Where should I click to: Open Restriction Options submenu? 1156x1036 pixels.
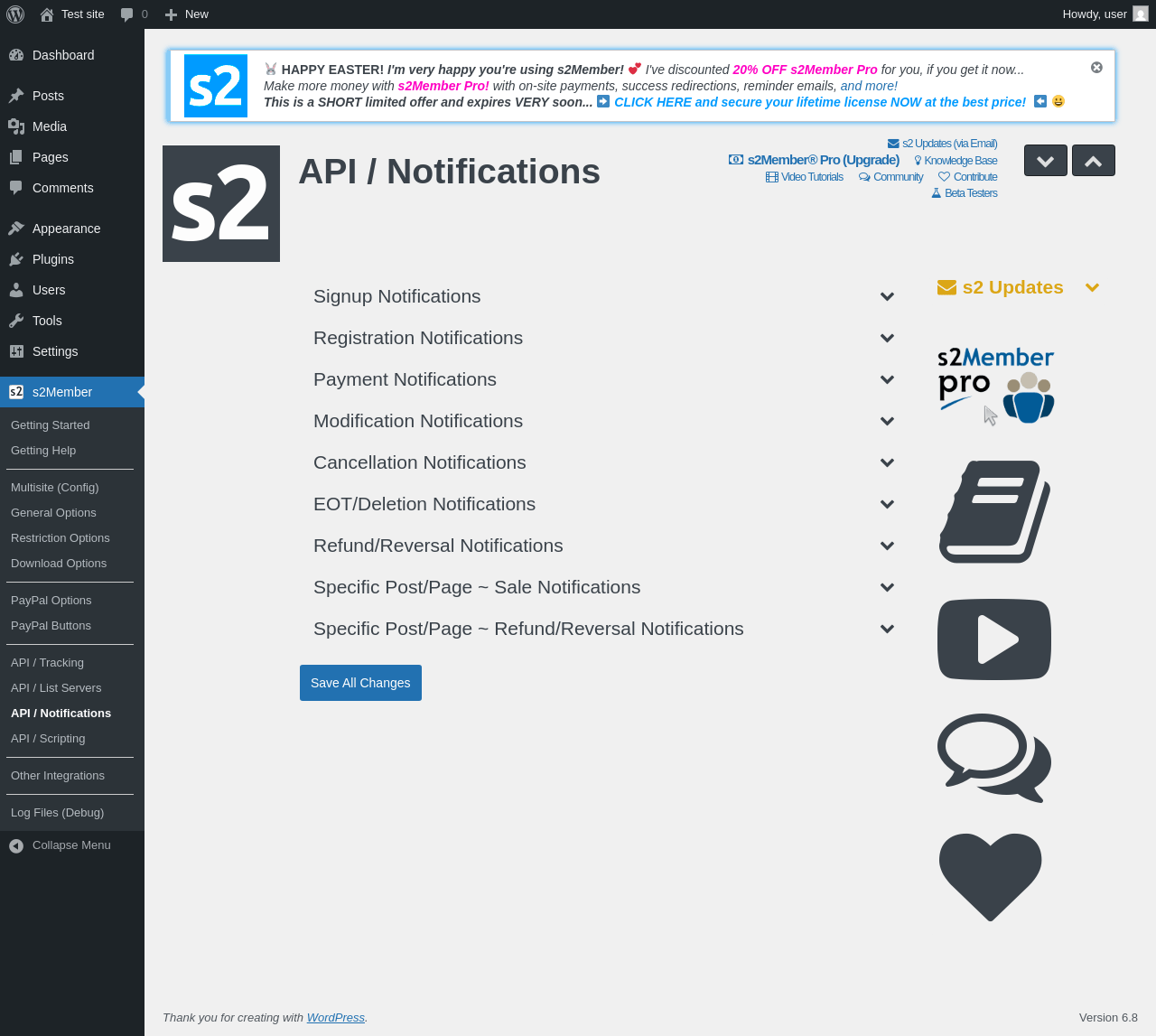(x=72, y=538)
